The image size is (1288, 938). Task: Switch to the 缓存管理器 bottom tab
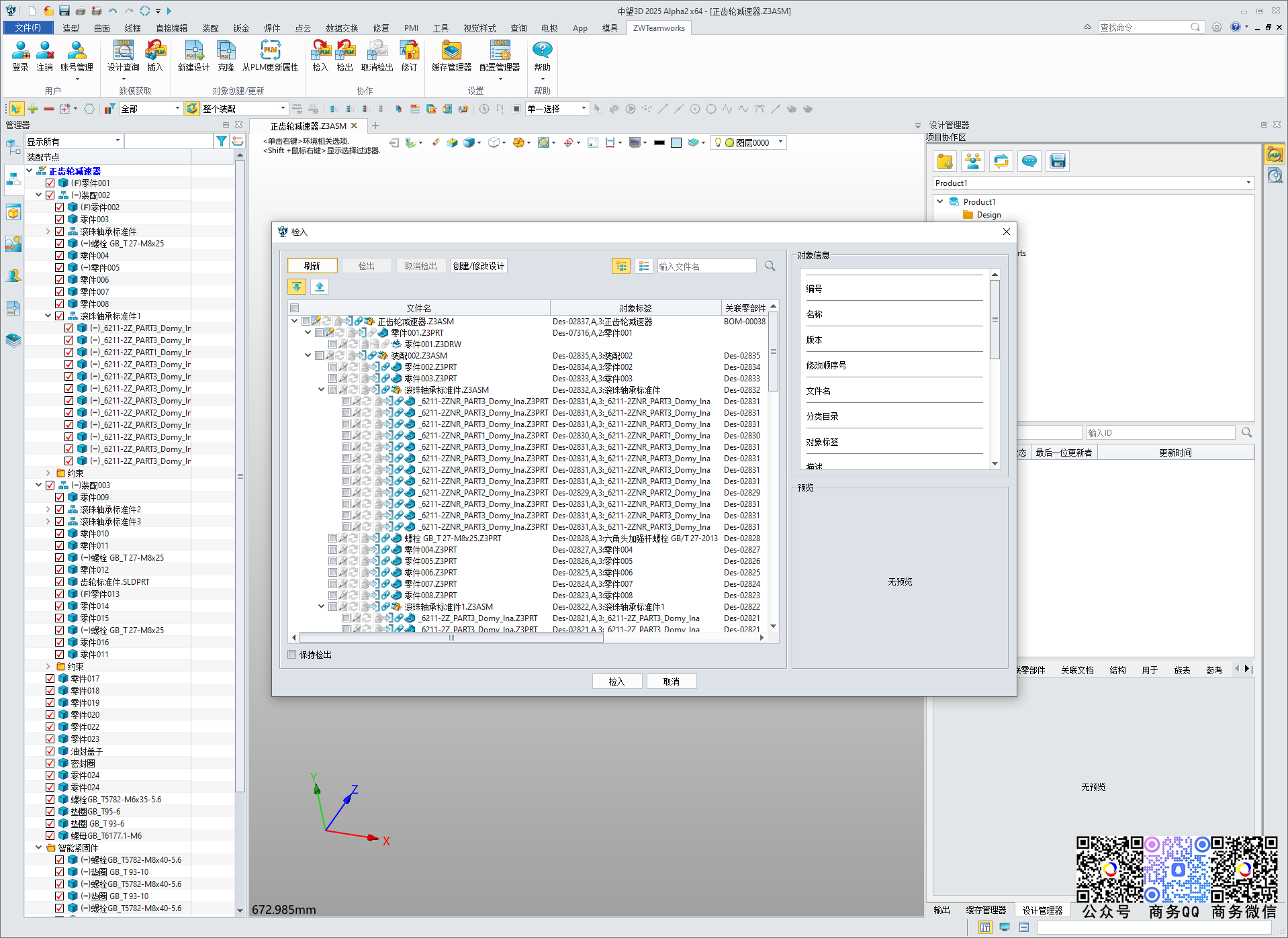pos(986,910)
